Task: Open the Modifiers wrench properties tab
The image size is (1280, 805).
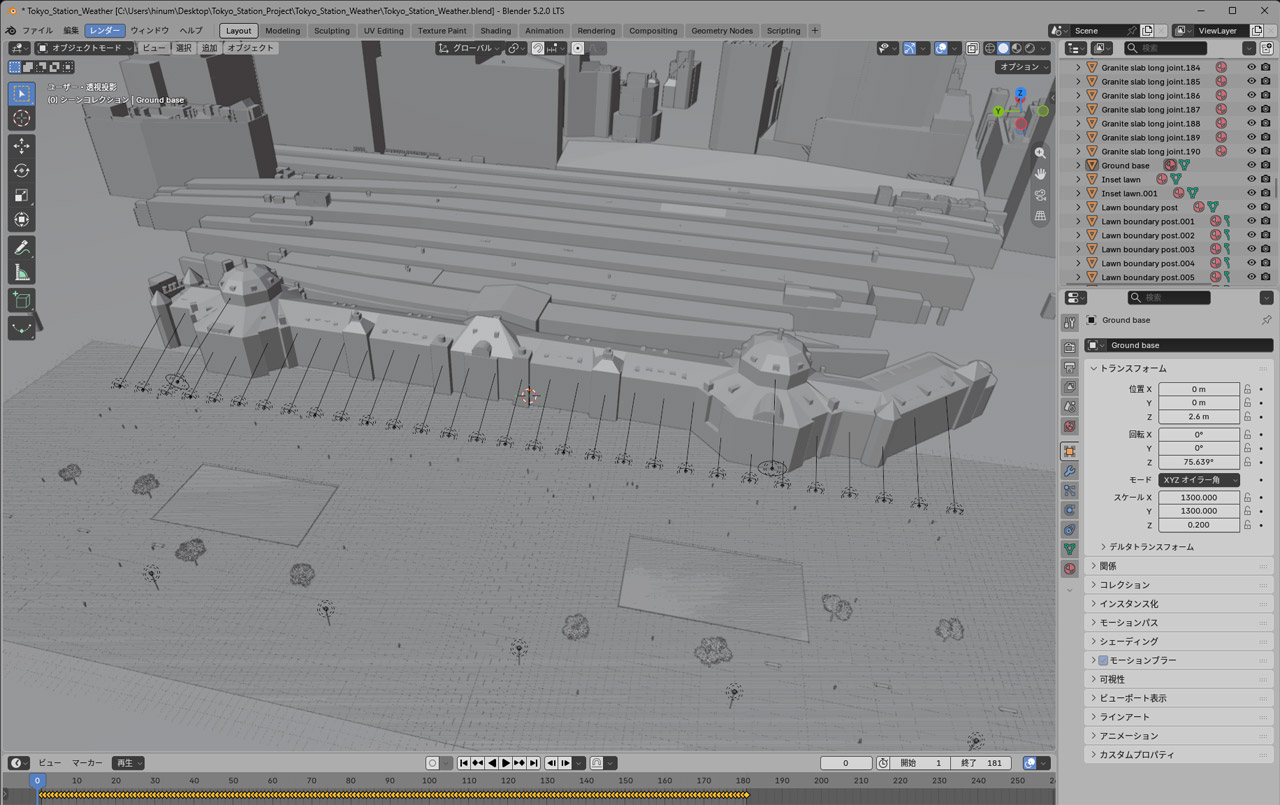Action: pyautogui.click(x=1070, y=471)
